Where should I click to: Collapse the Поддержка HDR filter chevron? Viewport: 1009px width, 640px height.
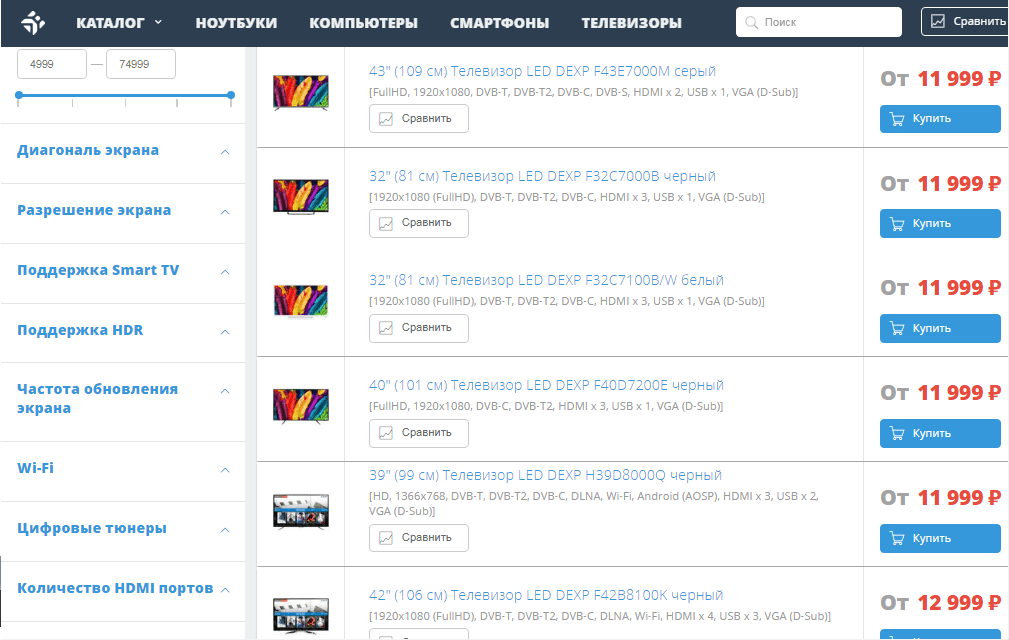pyautogui.click(x=225, y=332)
